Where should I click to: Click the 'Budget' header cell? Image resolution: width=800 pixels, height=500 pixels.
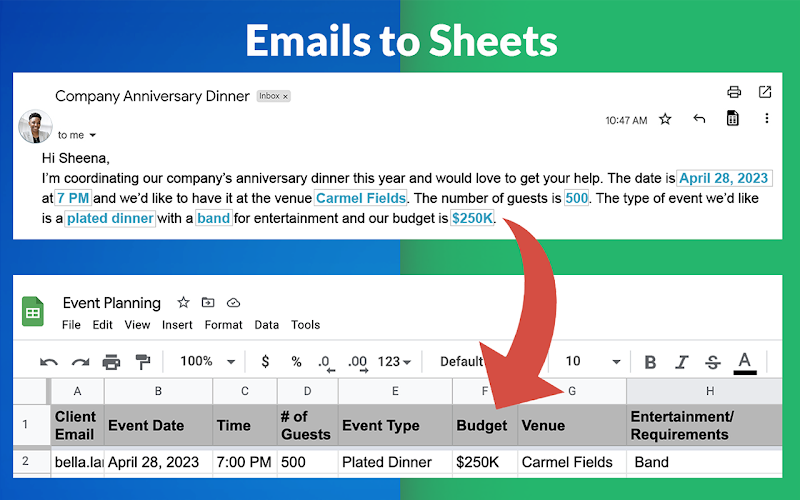point(485,425)
